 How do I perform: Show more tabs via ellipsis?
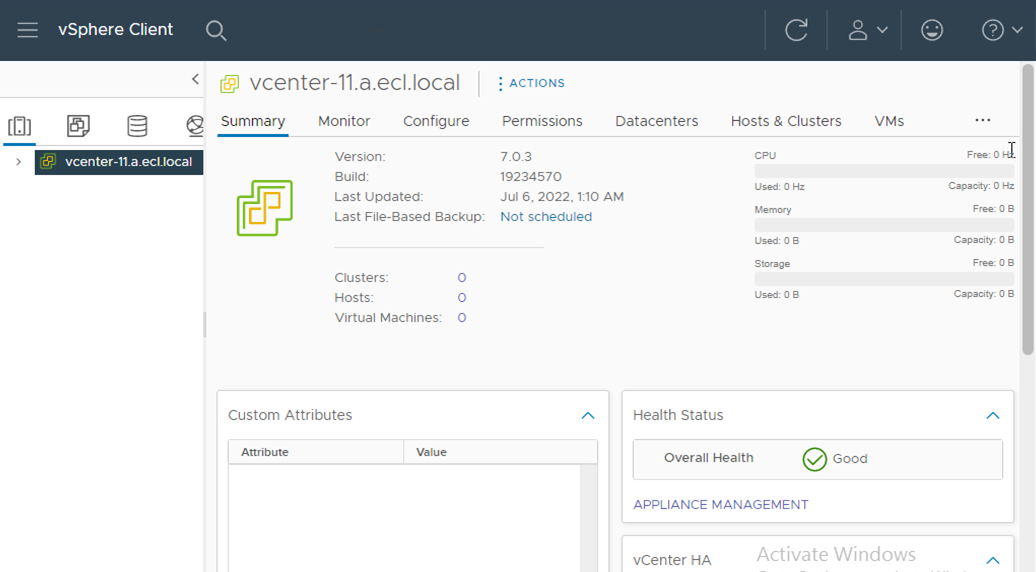coord(982,120)
